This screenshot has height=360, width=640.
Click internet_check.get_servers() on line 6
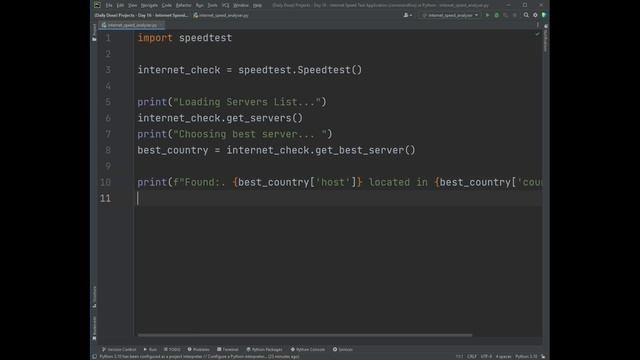click(x=220, y=118)
